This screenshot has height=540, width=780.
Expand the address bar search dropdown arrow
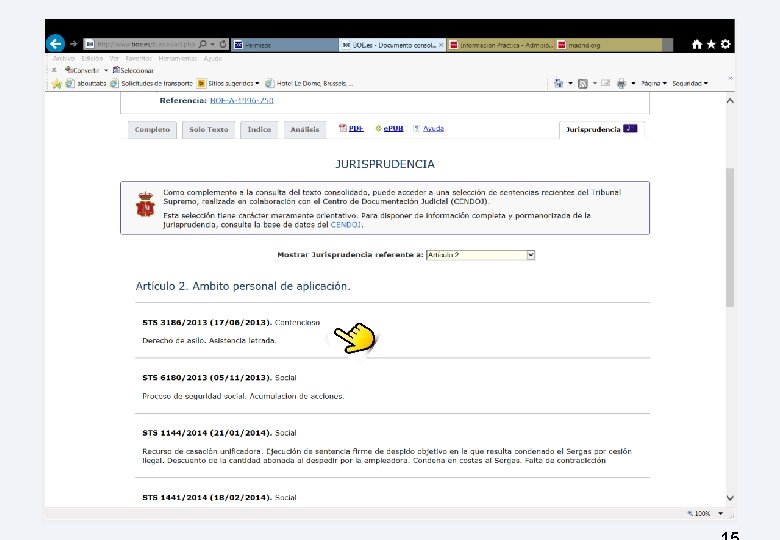click(212, 44)
